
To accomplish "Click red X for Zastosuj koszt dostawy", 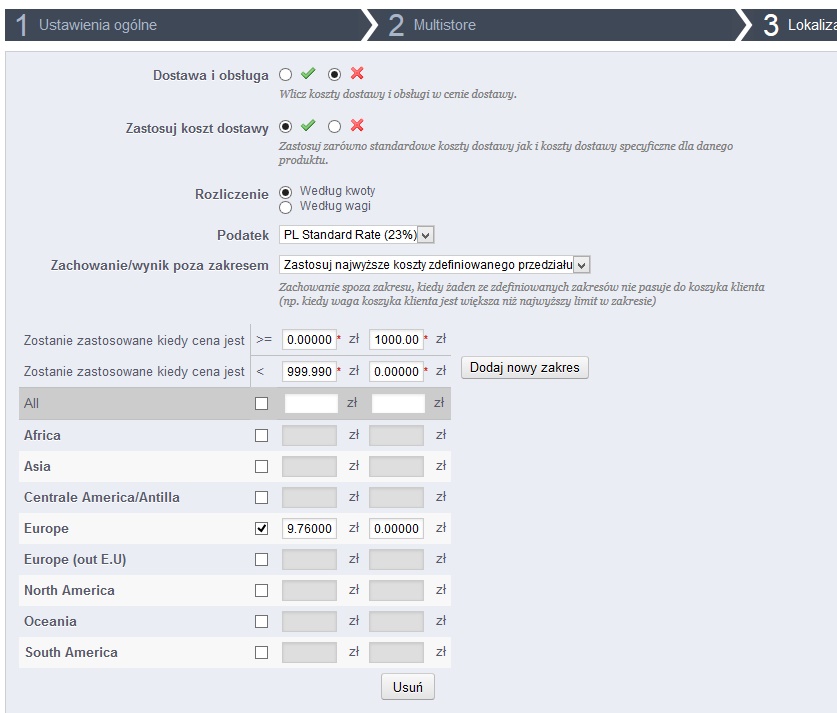I will pos(357,126).
